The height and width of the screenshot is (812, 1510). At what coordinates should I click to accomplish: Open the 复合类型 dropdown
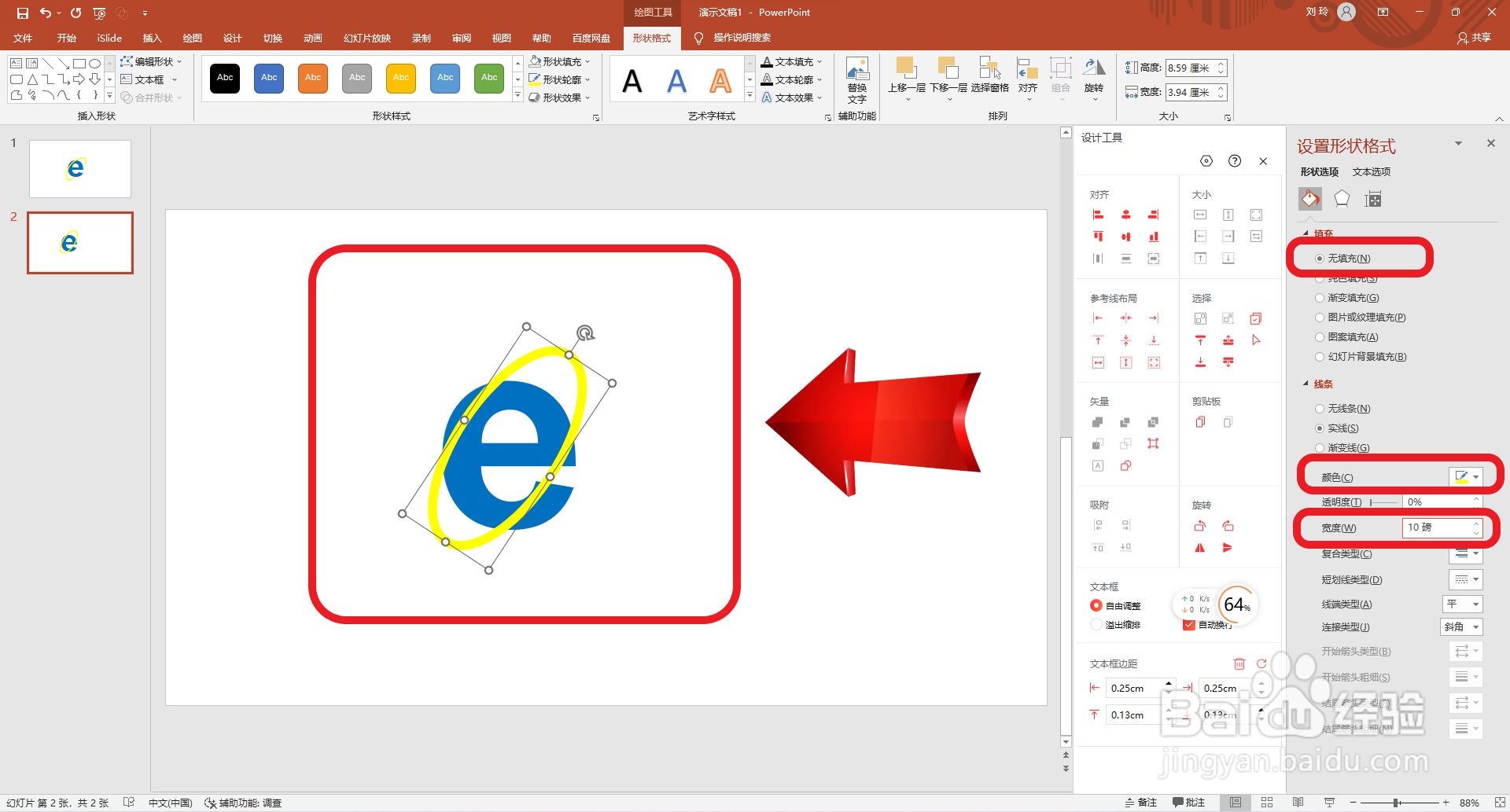click(x=1466, y=553)
